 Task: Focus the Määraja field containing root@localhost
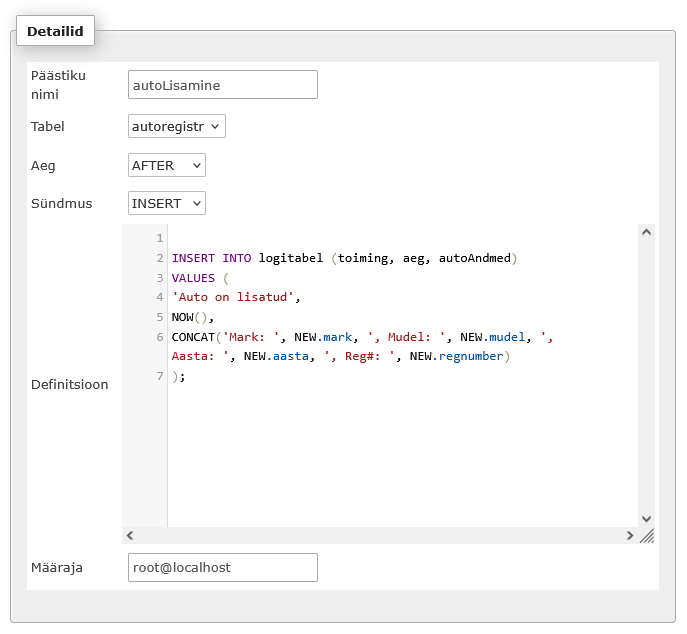[223, 567]
